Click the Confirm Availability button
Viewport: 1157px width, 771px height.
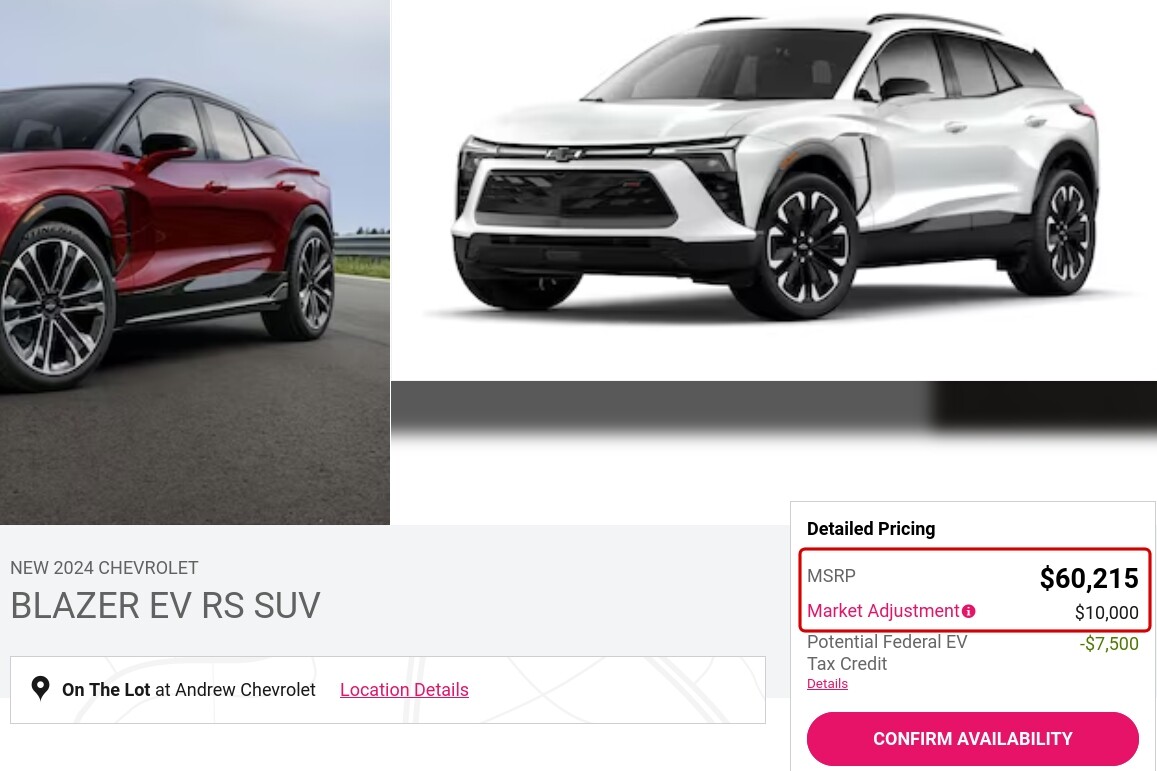point(973,739)
